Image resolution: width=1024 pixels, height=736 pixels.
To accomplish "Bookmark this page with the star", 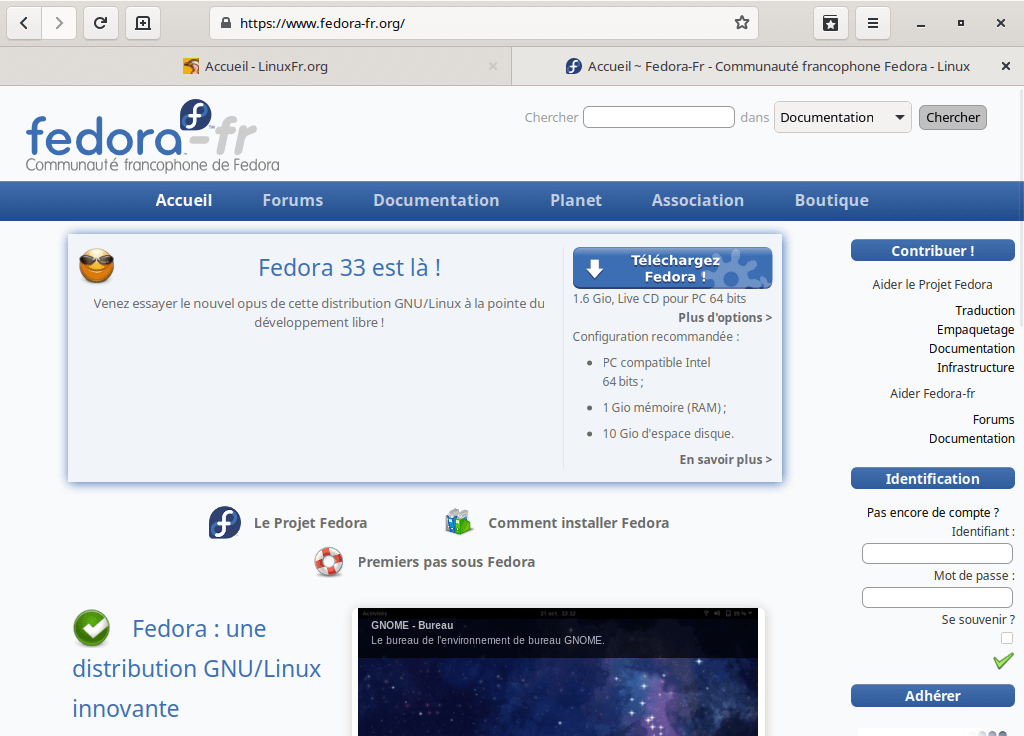I will click(x=742, y=24).
